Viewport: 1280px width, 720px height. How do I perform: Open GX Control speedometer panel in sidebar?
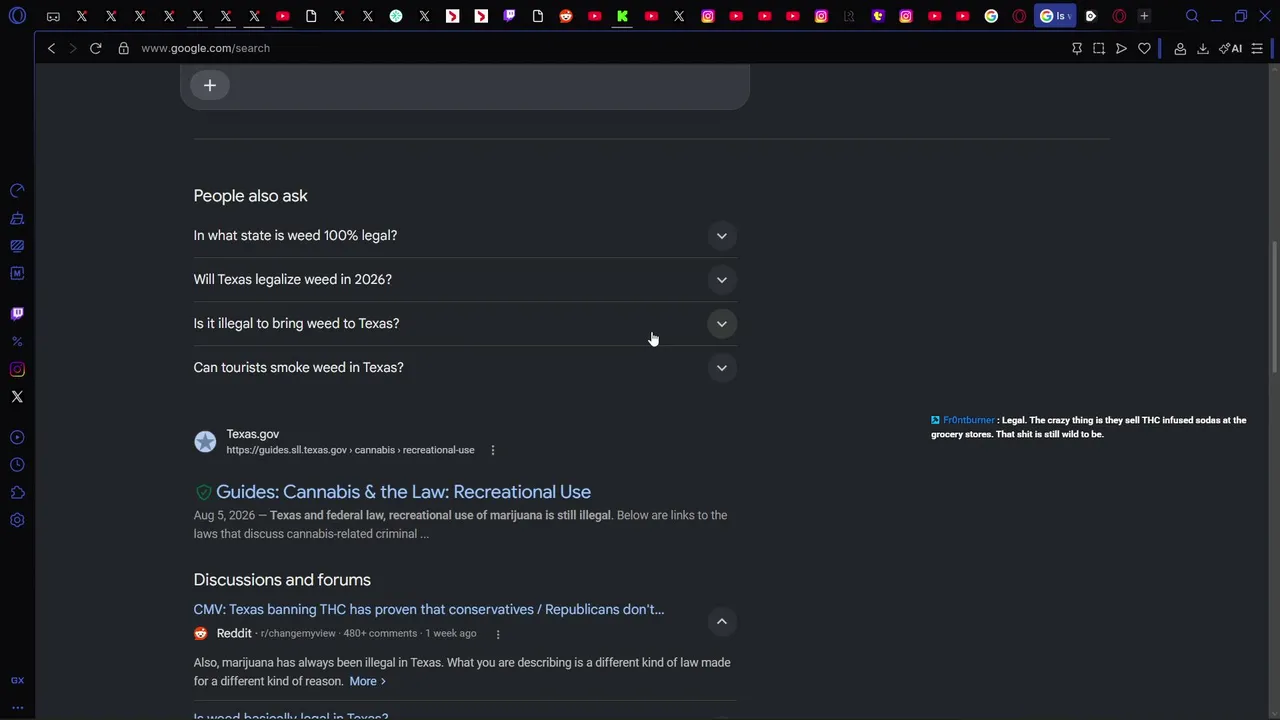17,190
